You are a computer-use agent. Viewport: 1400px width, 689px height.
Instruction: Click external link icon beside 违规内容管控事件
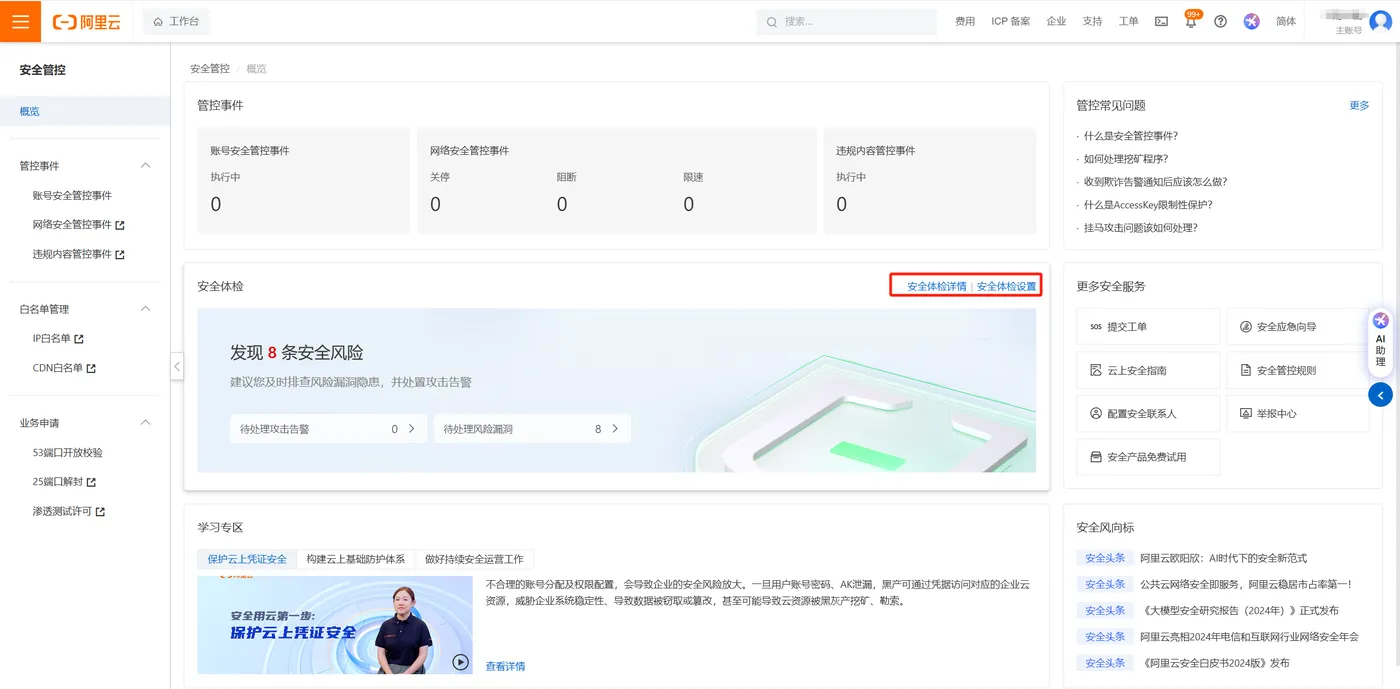120,255
